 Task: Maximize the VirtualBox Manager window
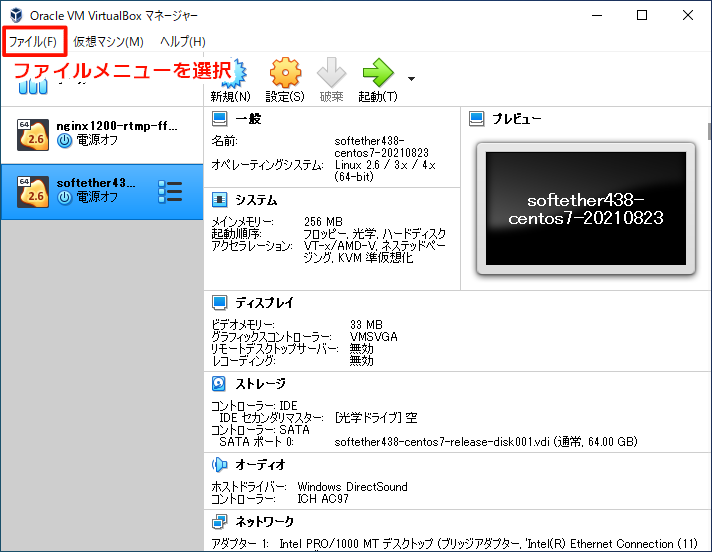coord(642,15)
